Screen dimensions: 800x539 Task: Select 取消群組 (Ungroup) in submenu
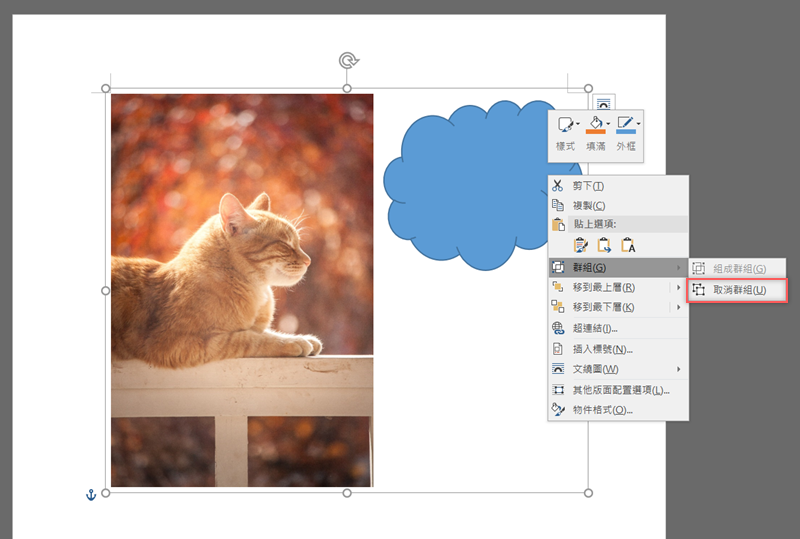[739, 290]
